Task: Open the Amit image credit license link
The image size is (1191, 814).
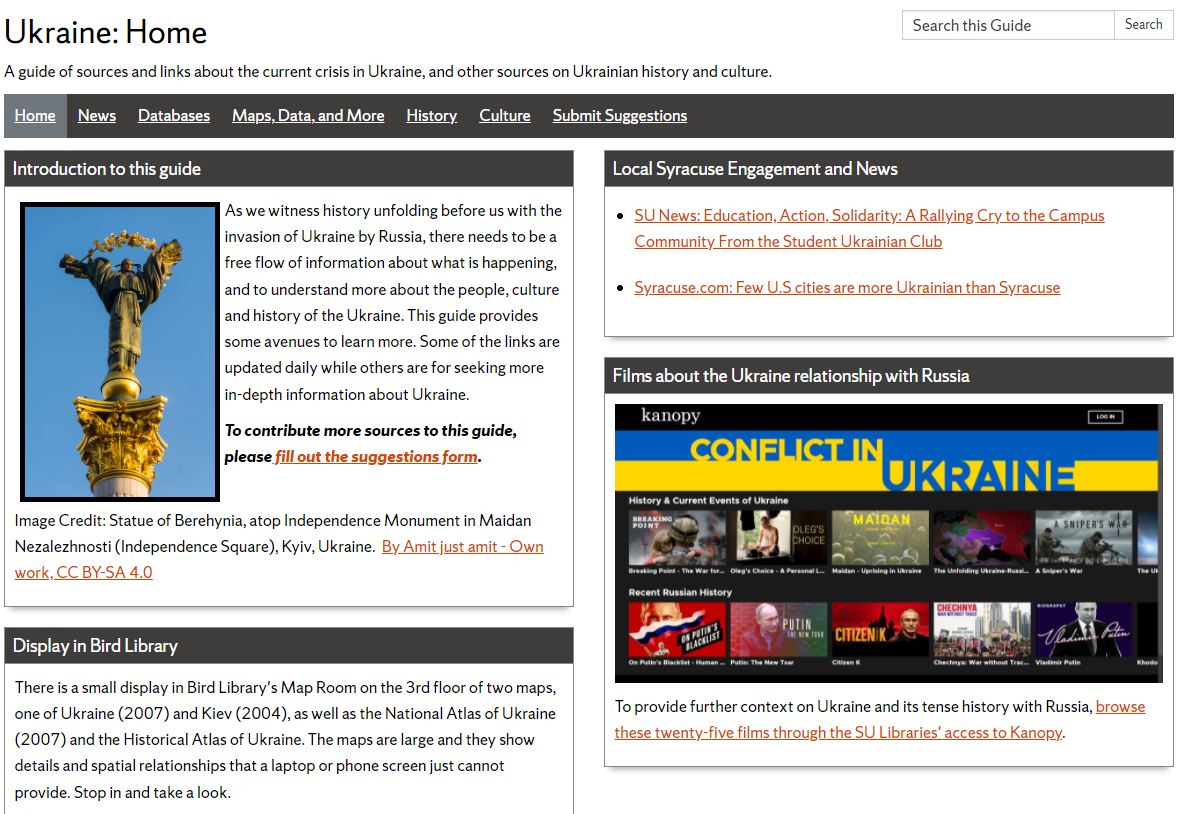Action: [279, 560]
